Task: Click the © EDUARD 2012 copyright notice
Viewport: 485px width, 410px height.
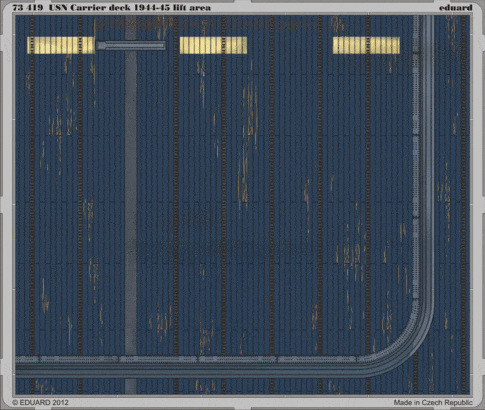Action: tap(40, 402)
